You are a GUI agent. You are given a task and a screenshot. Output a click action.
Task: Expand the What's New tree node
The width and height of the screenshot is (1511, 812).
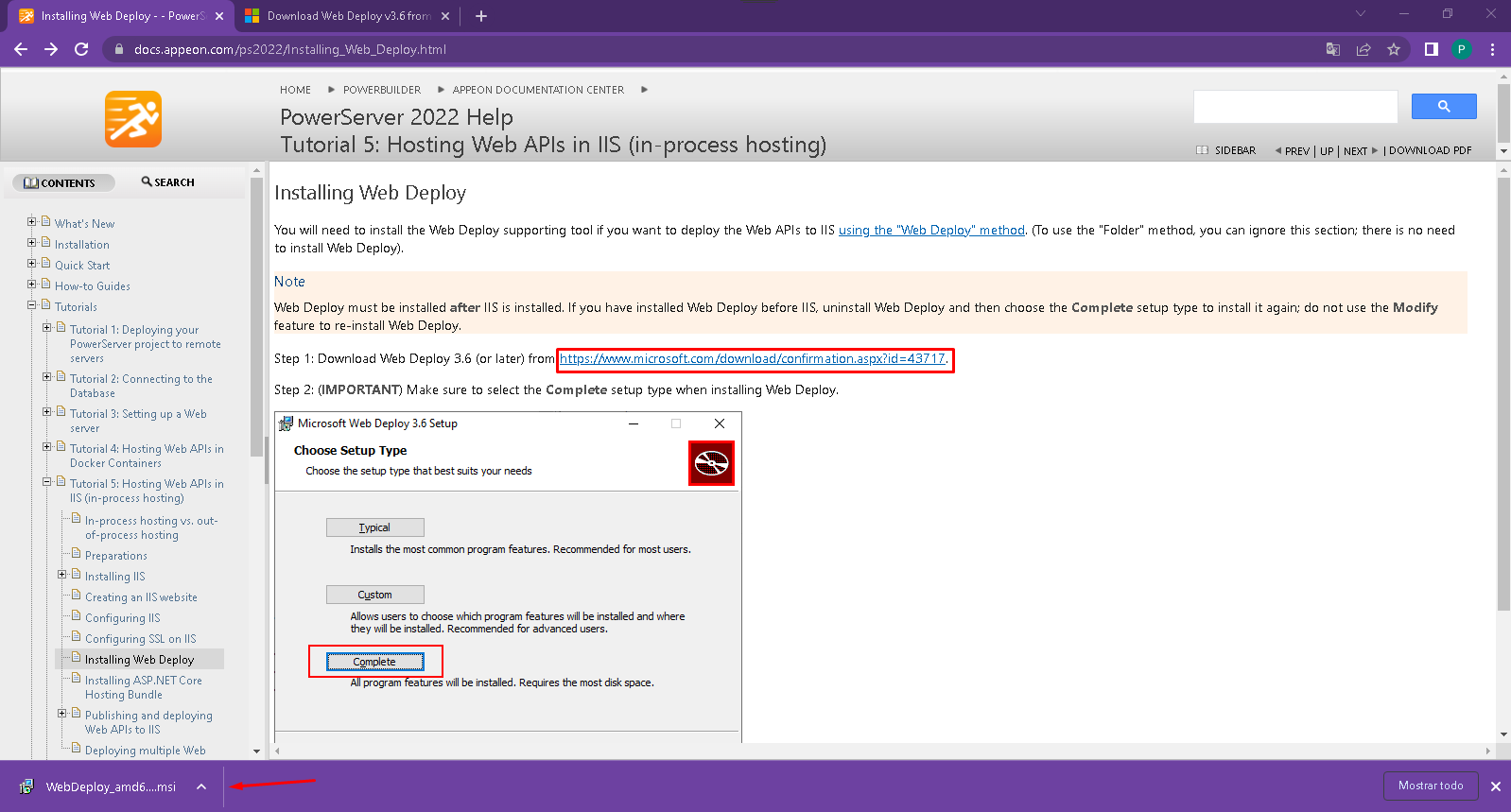(31, 222)
